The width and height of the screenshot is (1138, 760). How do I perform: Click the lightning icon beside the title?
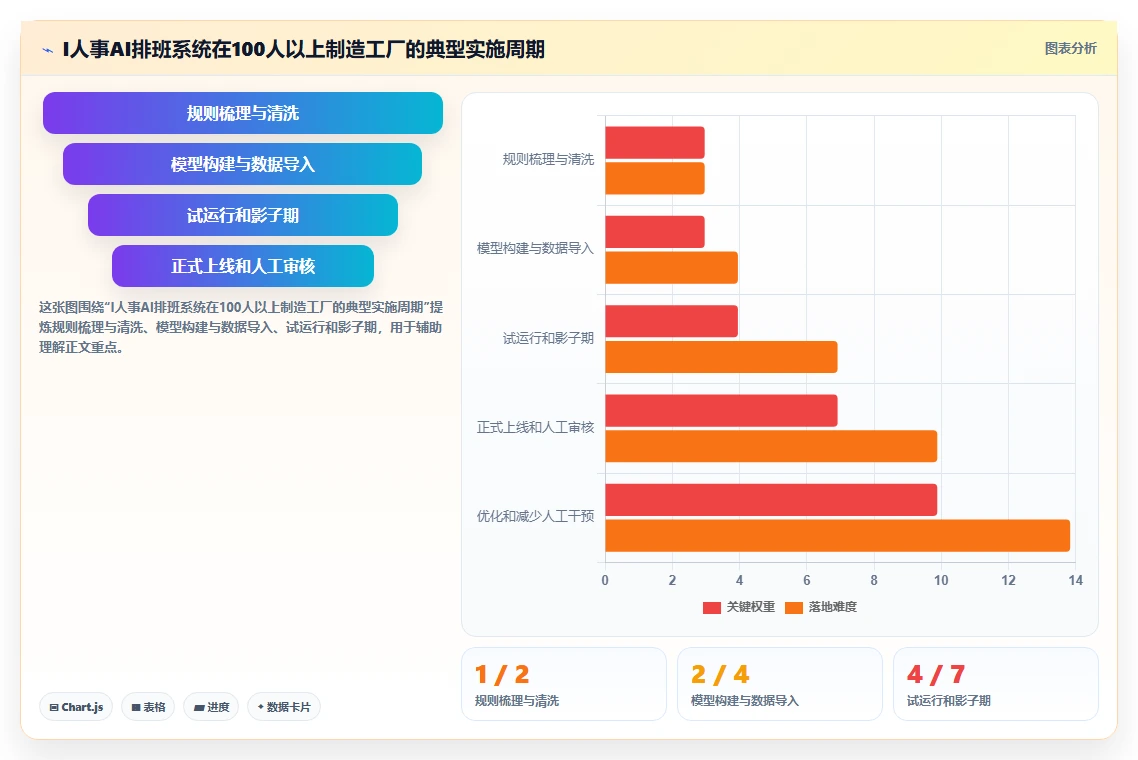(48, 50)
